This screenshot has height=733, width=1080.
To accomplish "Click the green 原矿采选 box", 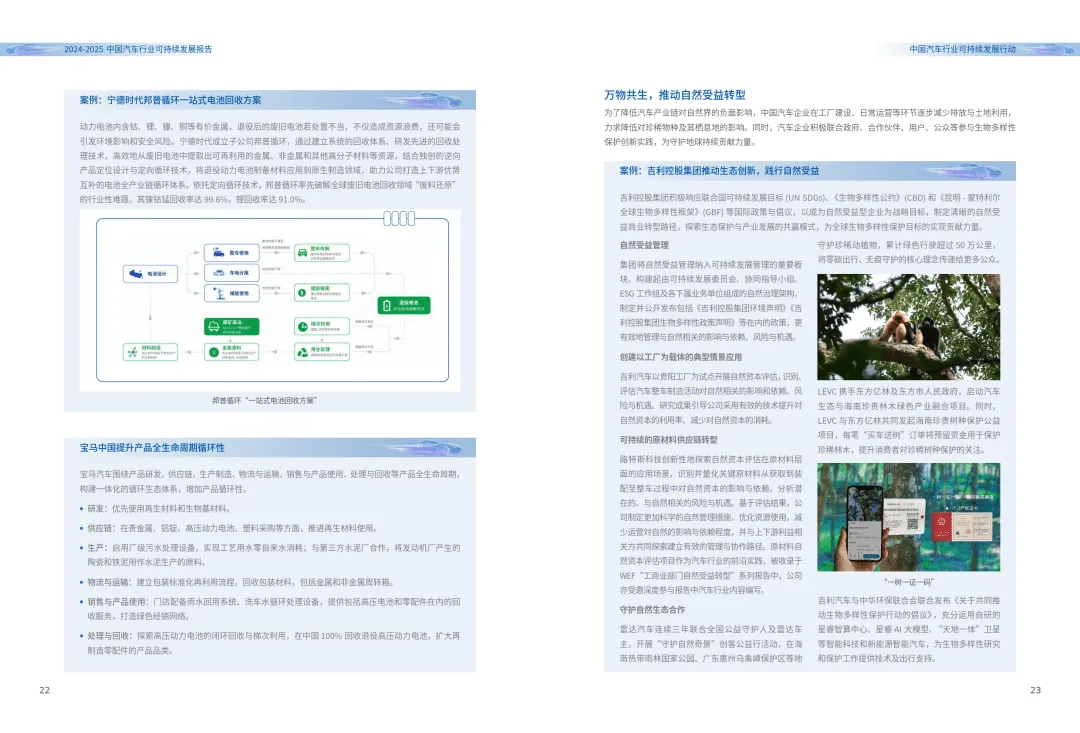I will pyautogui.click(x=231, y=327).
